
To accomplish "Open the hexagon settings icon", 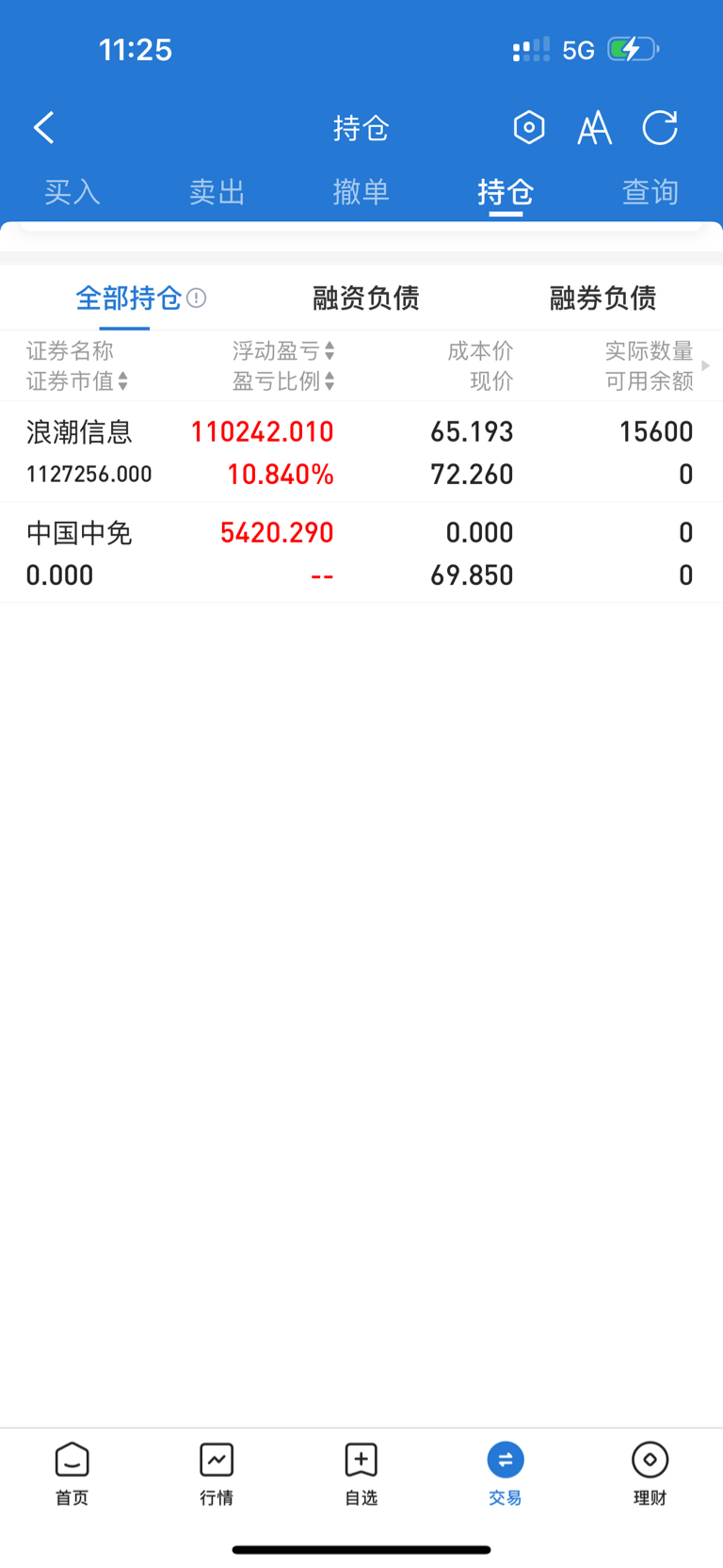I will pos(529,127).
